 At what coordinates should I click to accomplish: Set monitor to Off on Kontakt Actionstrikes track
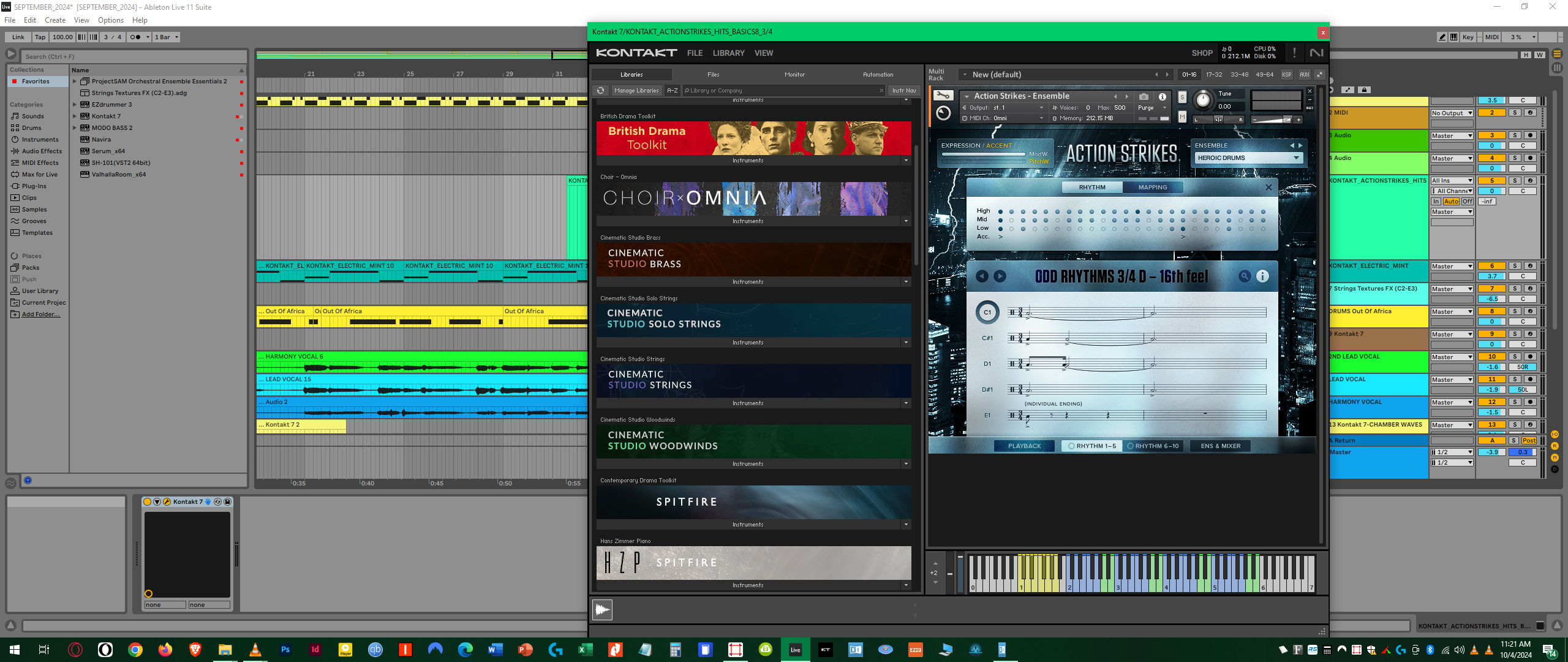point(1468,202)
